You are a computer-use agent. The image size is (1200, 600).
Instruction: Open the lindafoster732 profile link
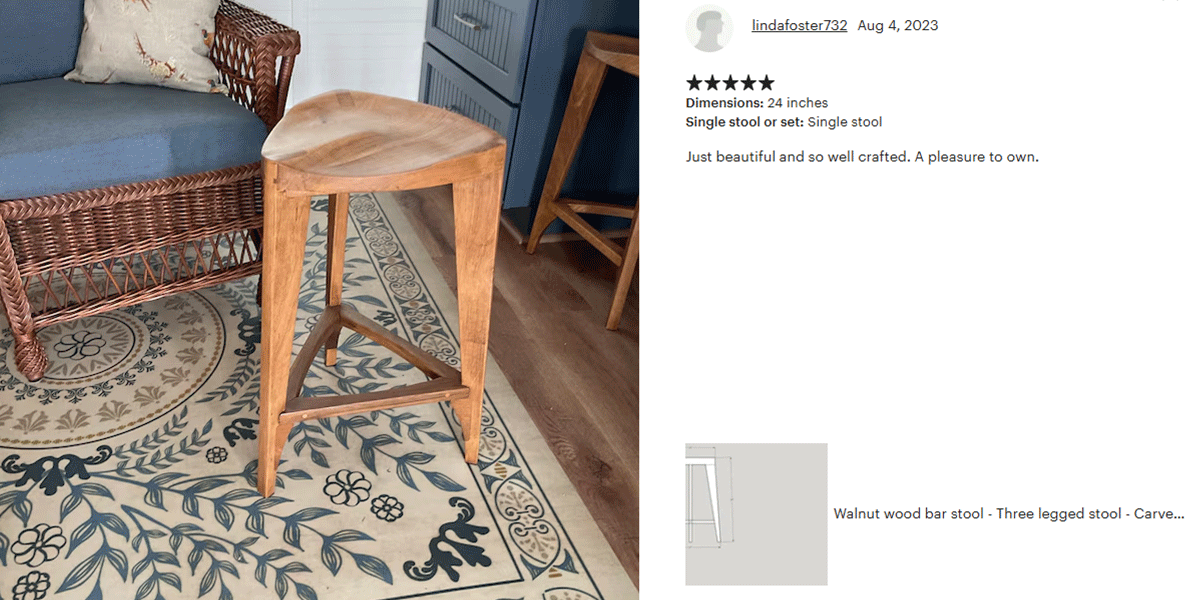point(799,26)
